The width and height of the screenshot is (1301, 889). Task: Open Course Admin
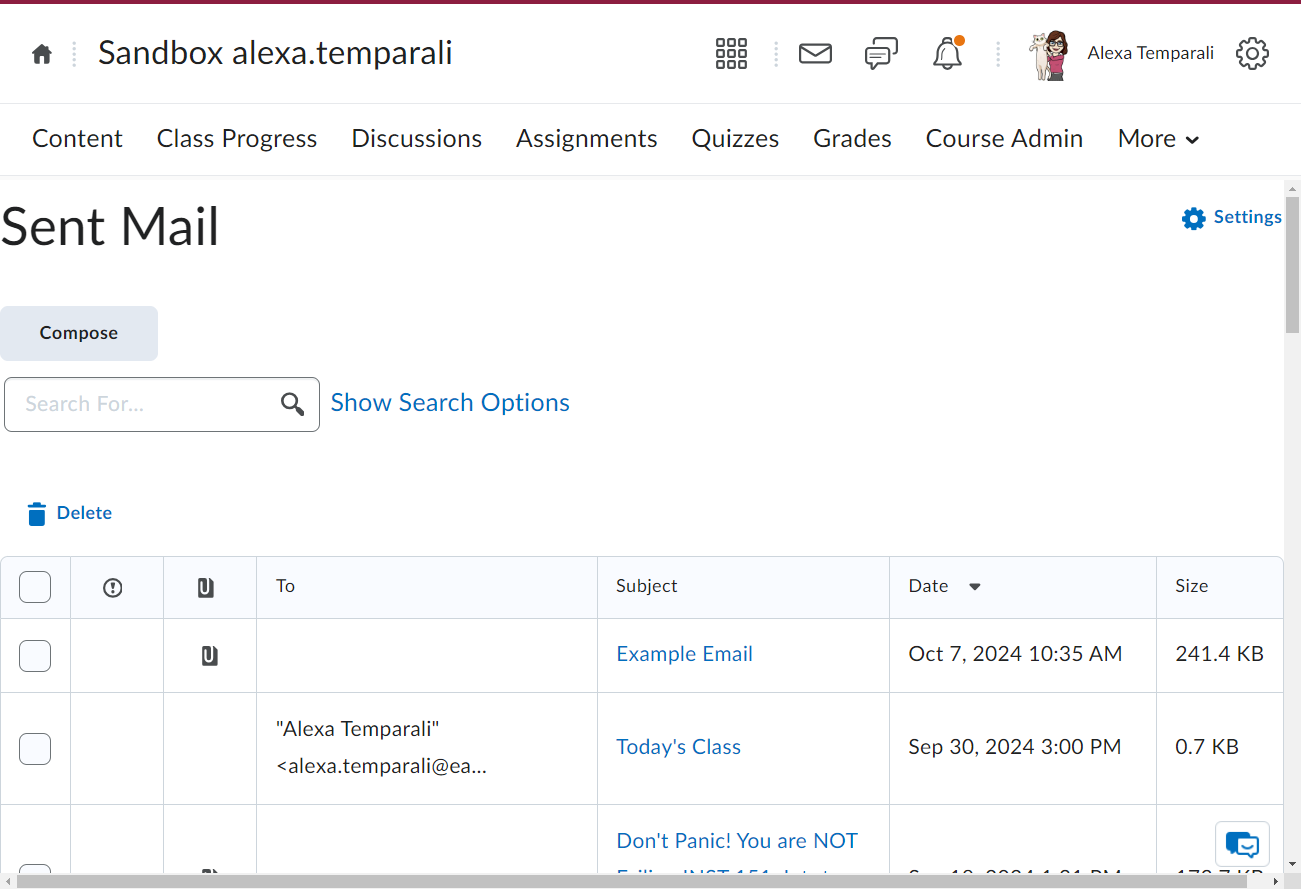tap(1004, 139)
